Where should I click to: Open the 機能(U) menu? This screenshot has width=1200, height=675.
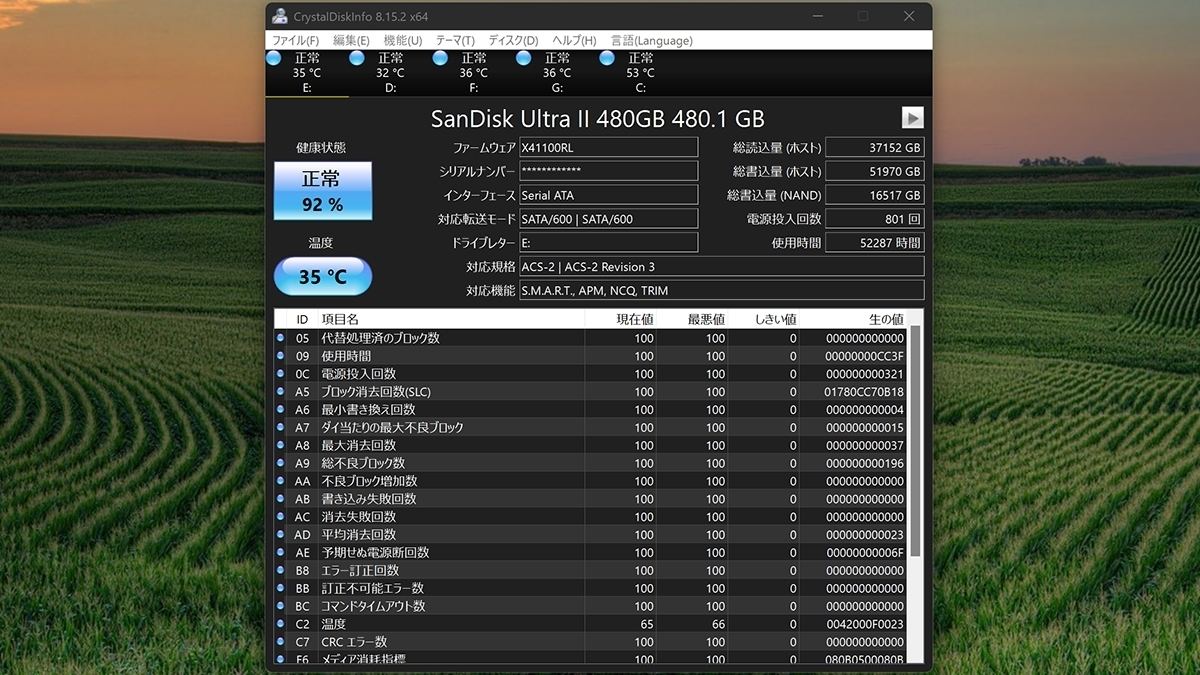tap(403, 41)
